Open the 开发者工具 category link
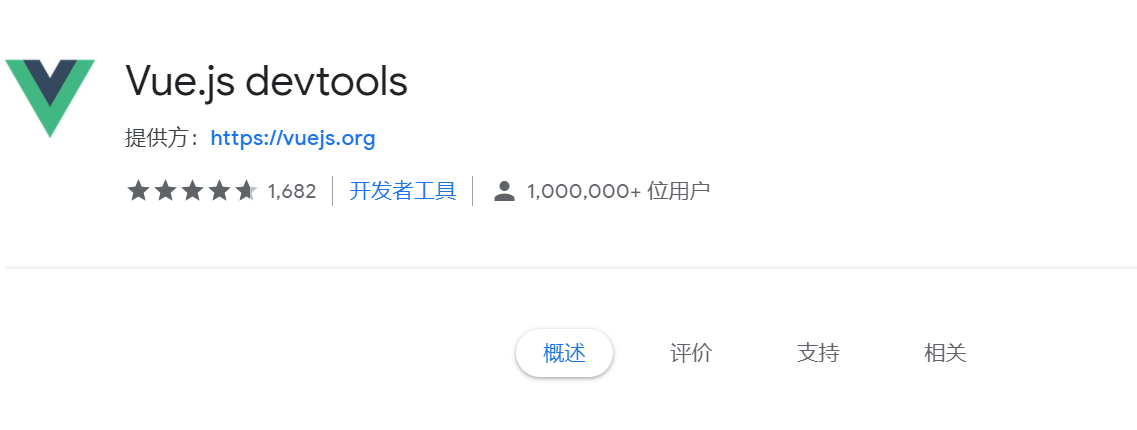Image resolution: width=1137 pixels, height=430 pixels. click(402, 191)
